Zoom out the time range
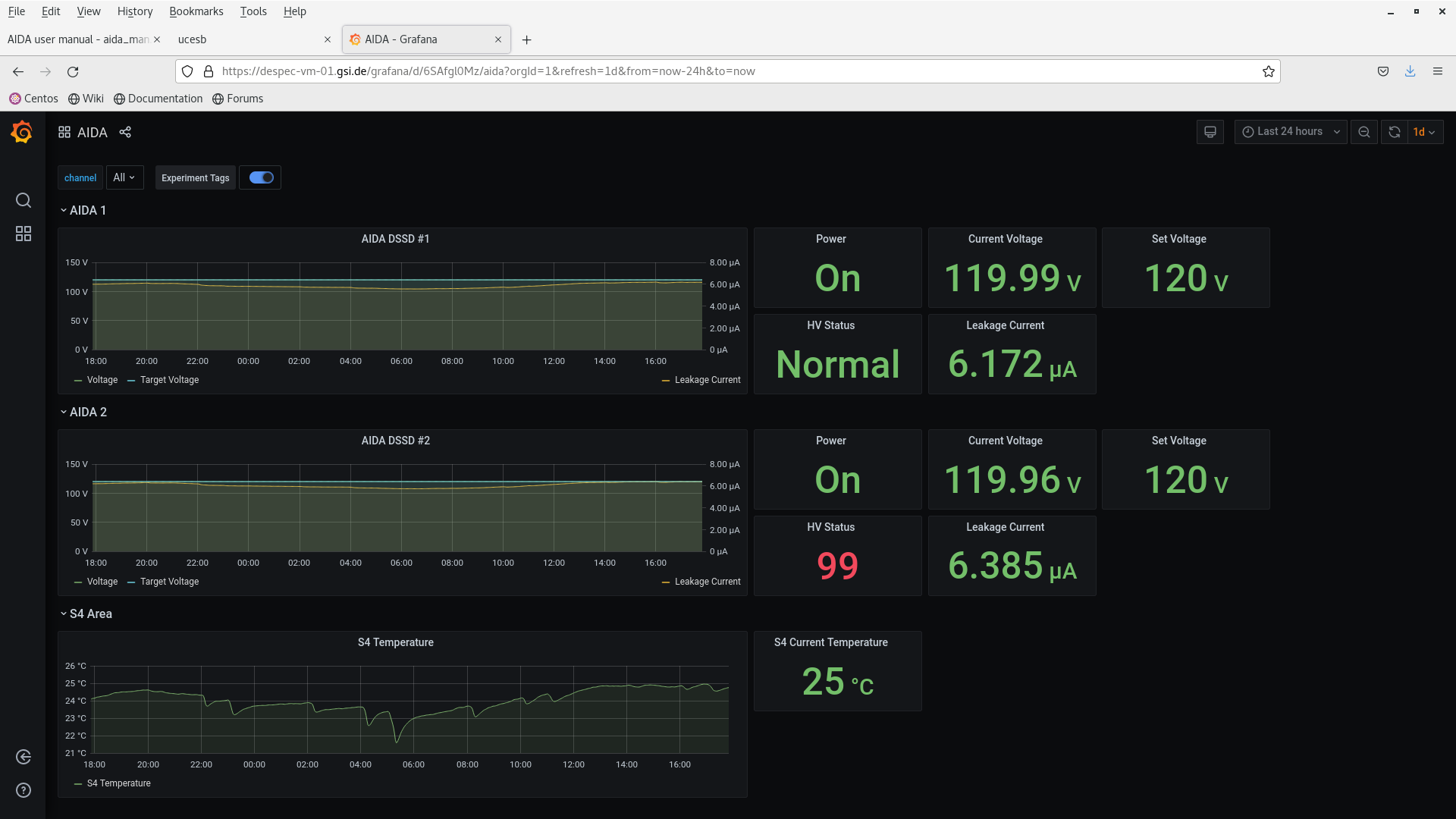 pyautogui.click(x=1364, y=132)
